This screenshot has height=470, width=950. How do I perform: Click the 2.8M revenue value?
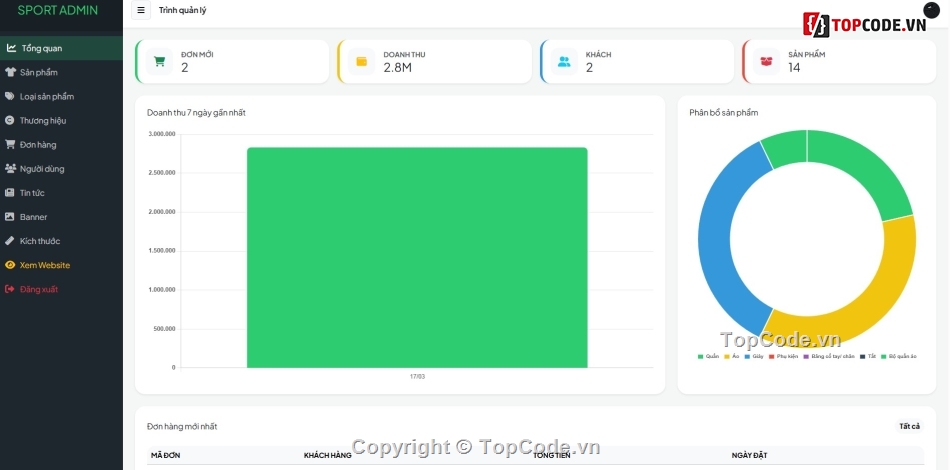[397, 68]
